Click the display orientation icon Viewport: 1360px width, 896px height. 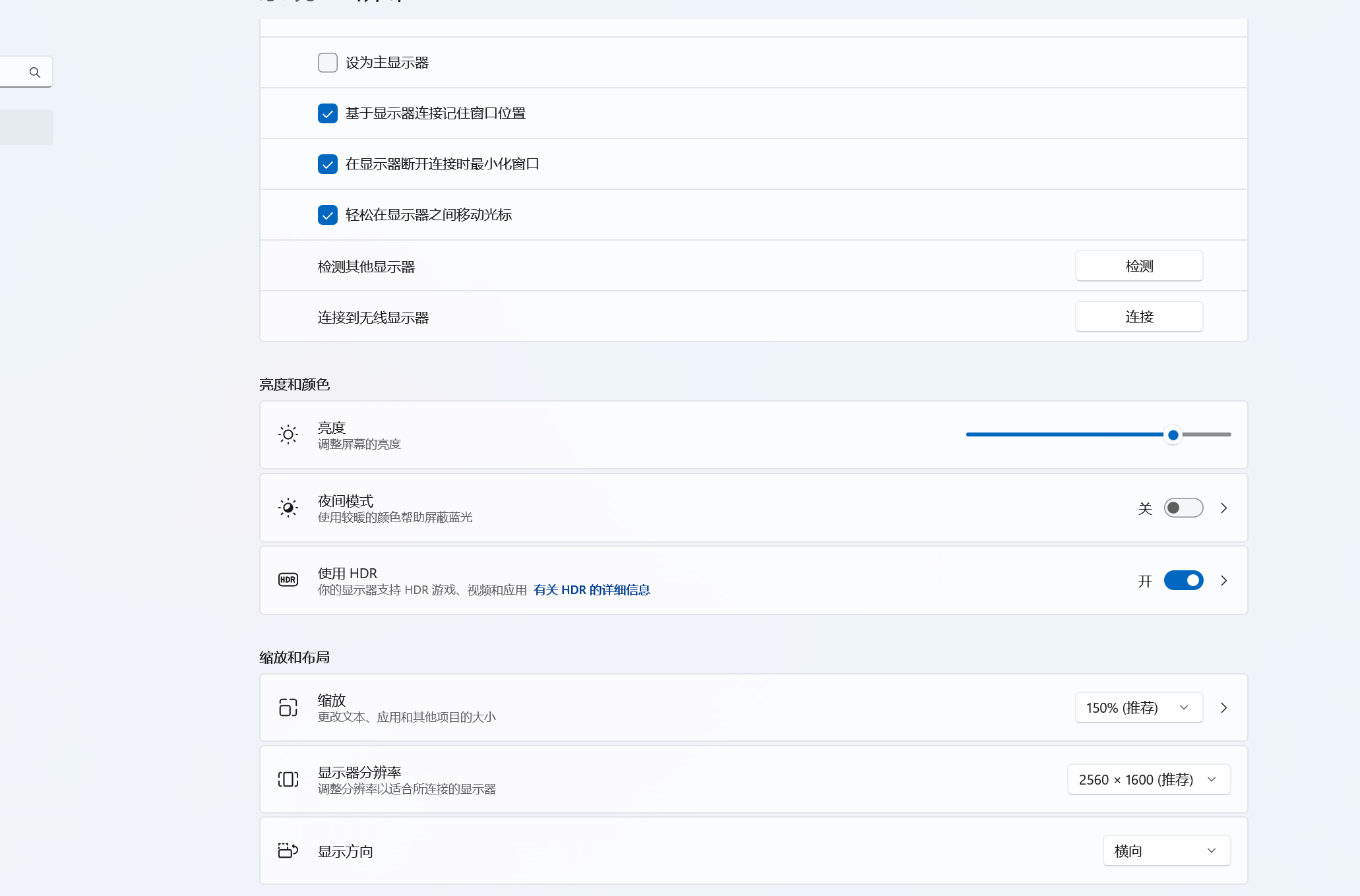(x=288, y=851)
